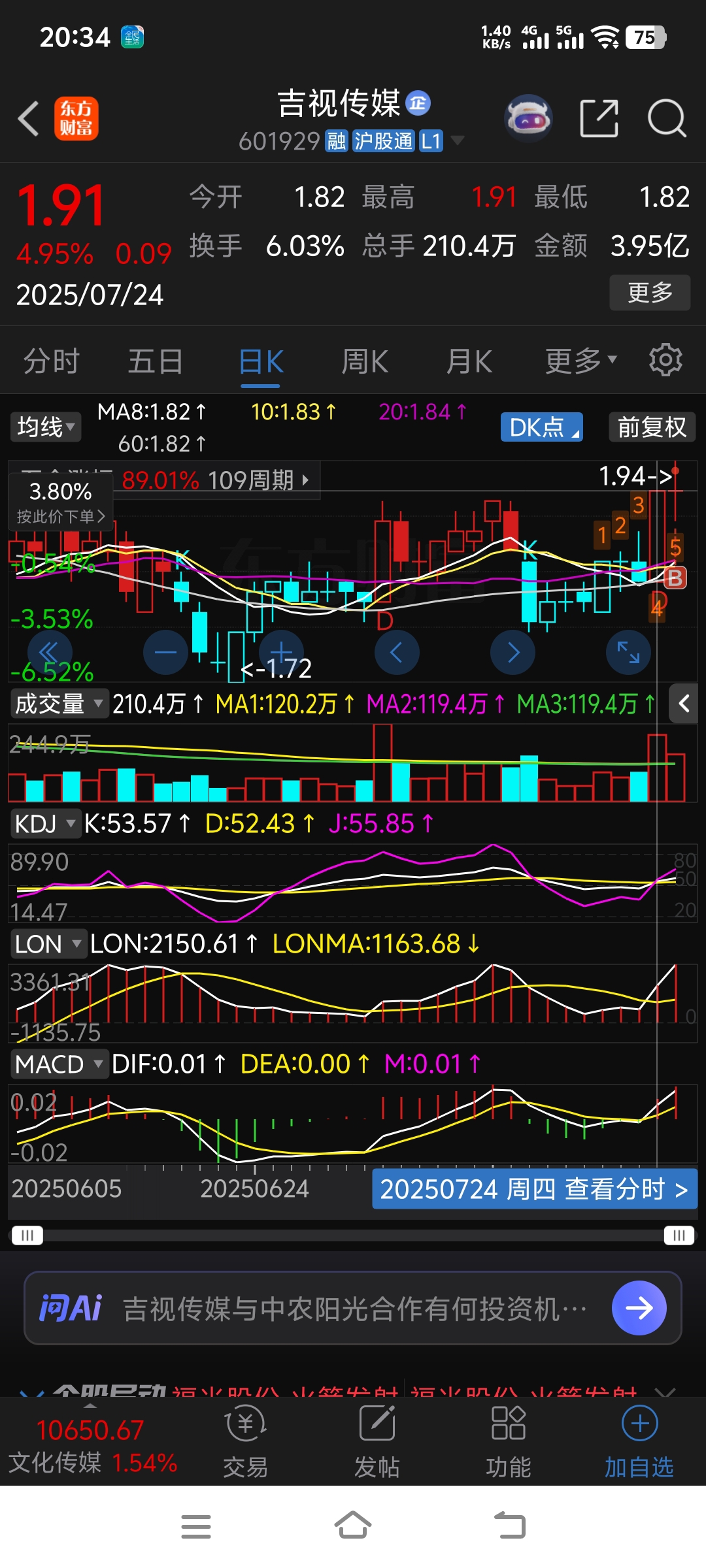Switch to 分时 tab
Screen dimensions: 706x1568
point(51,361)
